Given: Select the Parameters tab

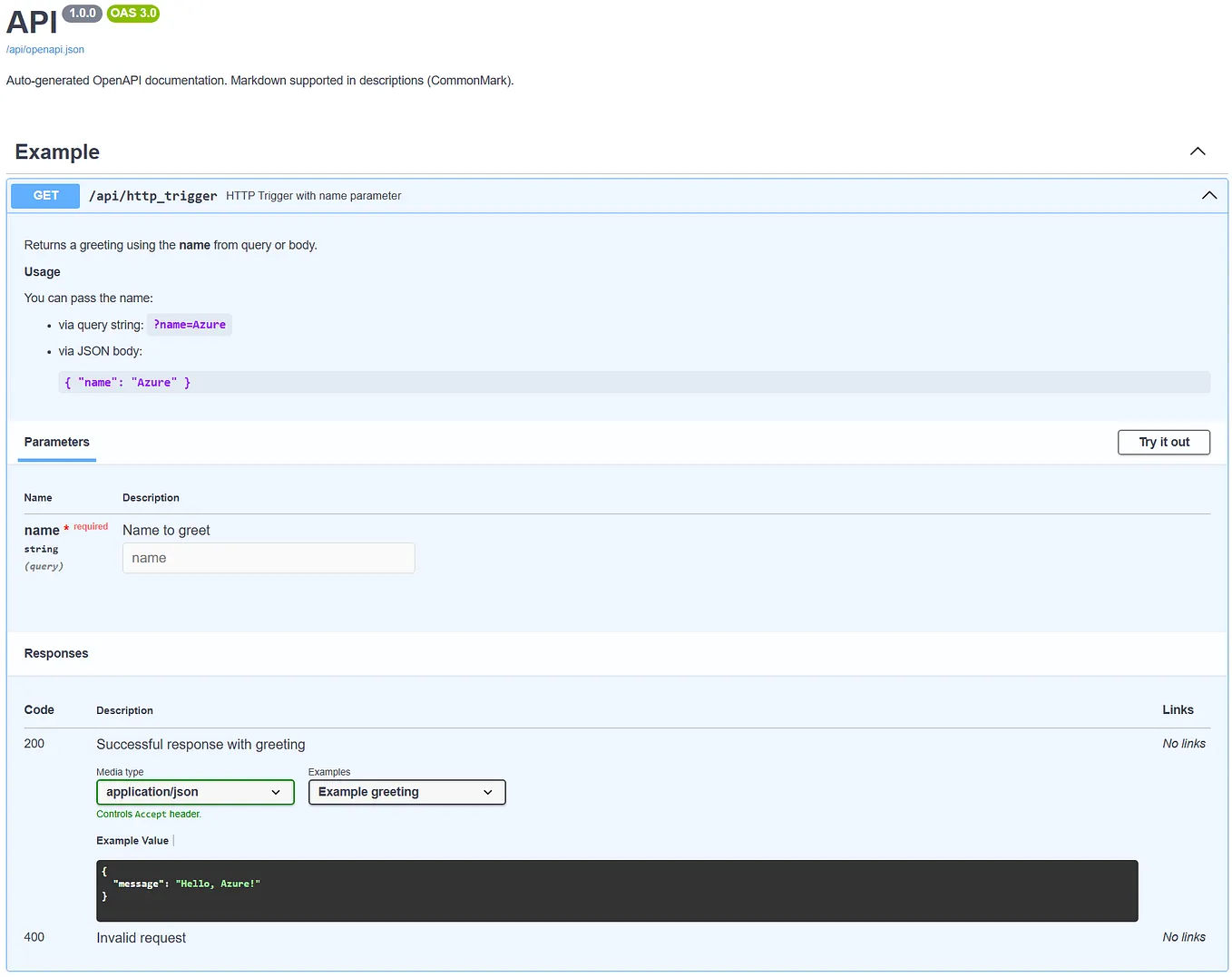Looking at the screenshot, I should click(x=56, y=443).
